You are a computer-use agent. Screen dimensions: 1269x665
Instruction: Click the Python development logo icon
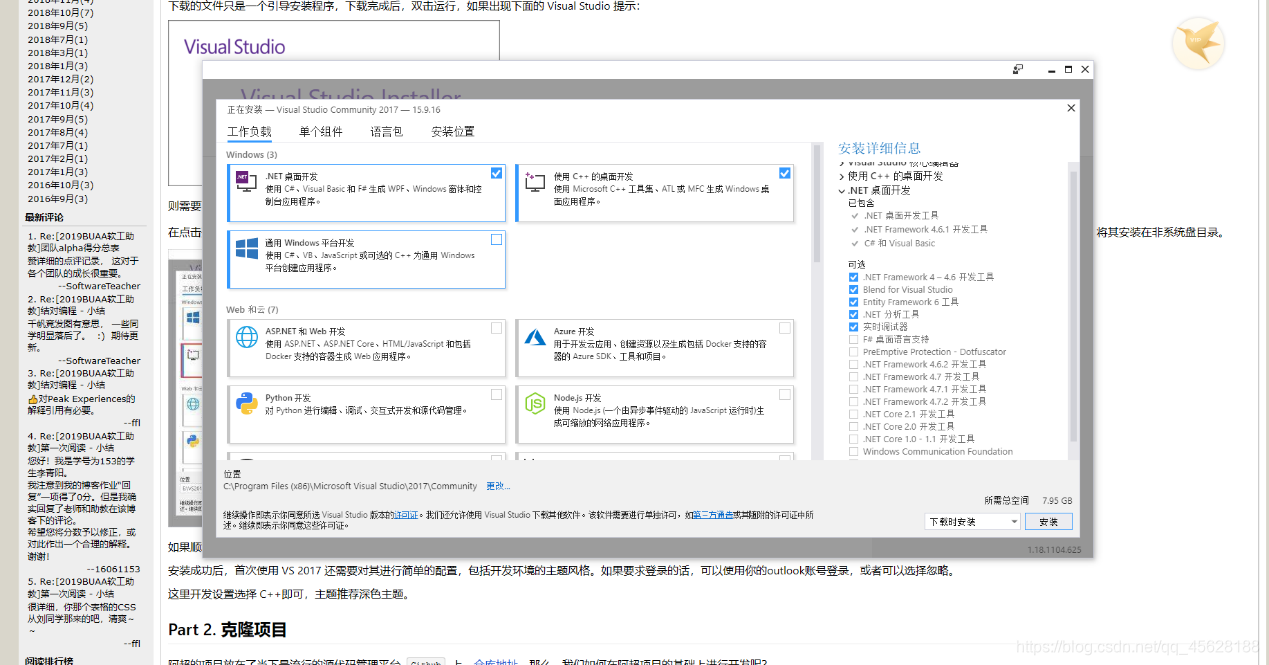(x=246, y=404)
